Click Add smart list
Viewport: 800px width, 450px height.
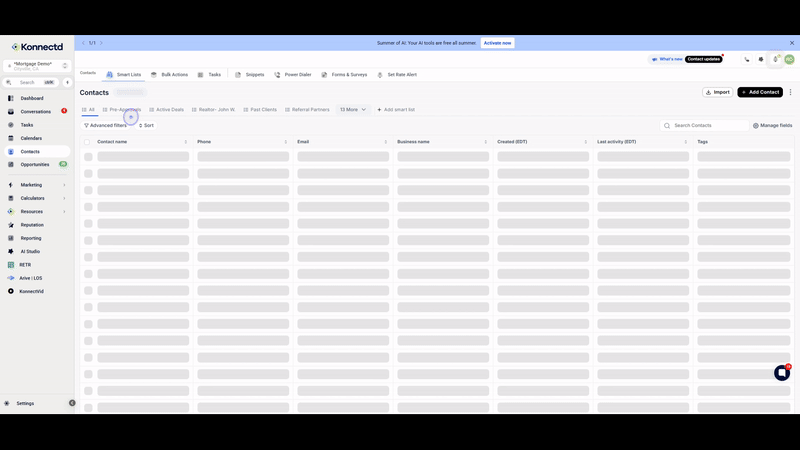396,110
